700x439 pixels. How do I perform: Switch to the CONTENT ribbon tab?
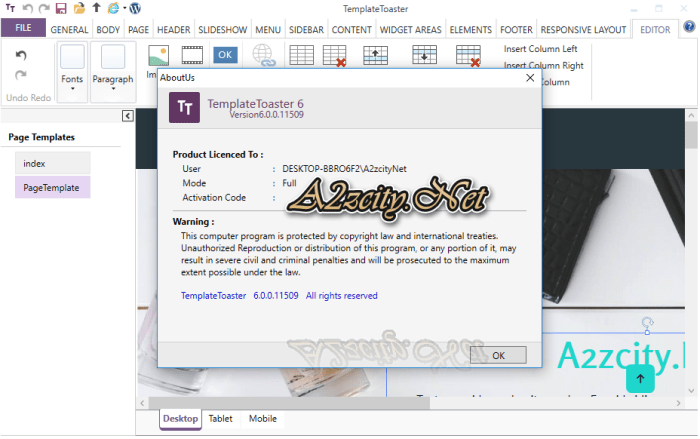click(x=351, y=29)
